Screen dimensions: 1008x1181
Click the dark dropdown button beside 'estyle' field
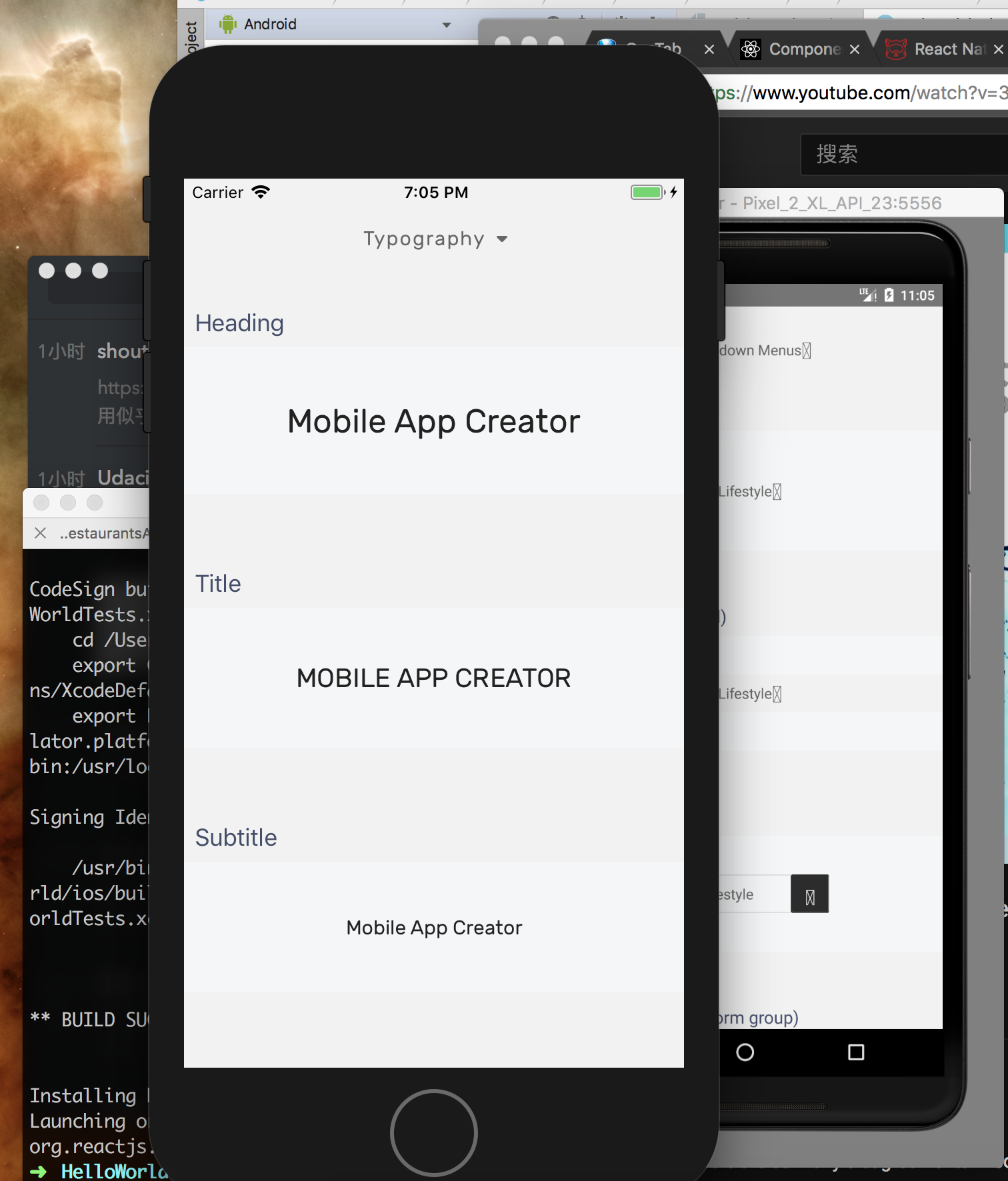[810, 894]
